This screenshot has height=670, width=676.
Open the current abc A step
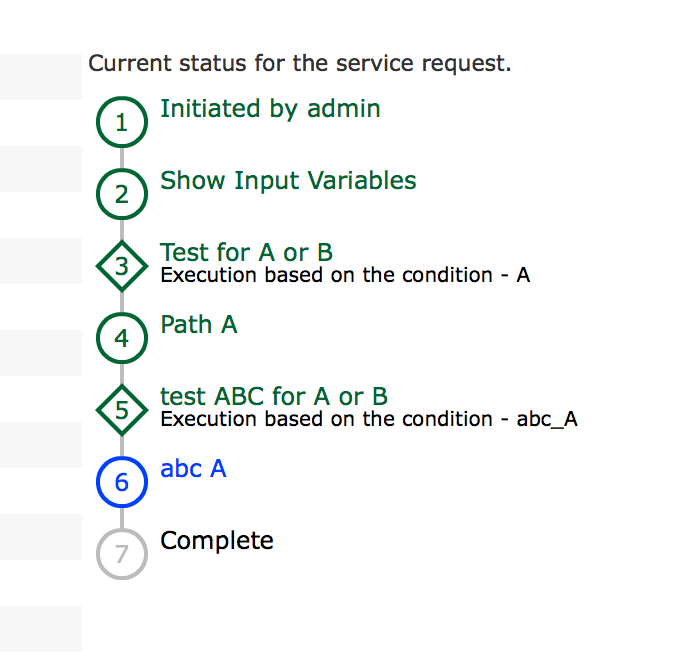point(193,468)
